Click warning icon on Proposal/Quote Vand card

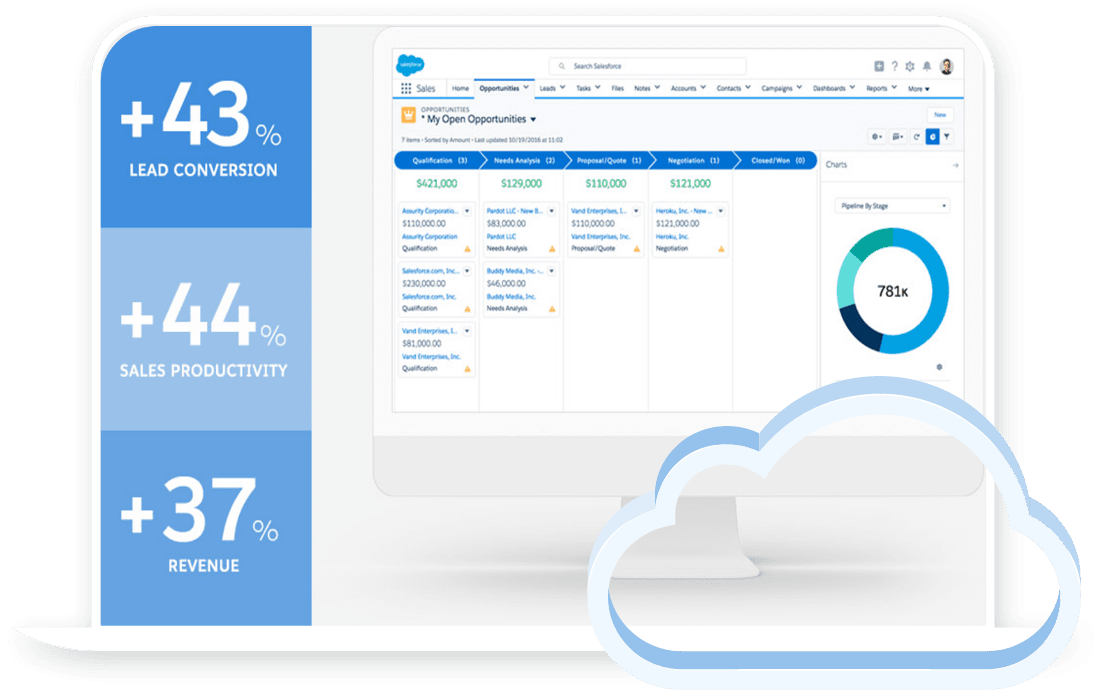coord(636,249)
